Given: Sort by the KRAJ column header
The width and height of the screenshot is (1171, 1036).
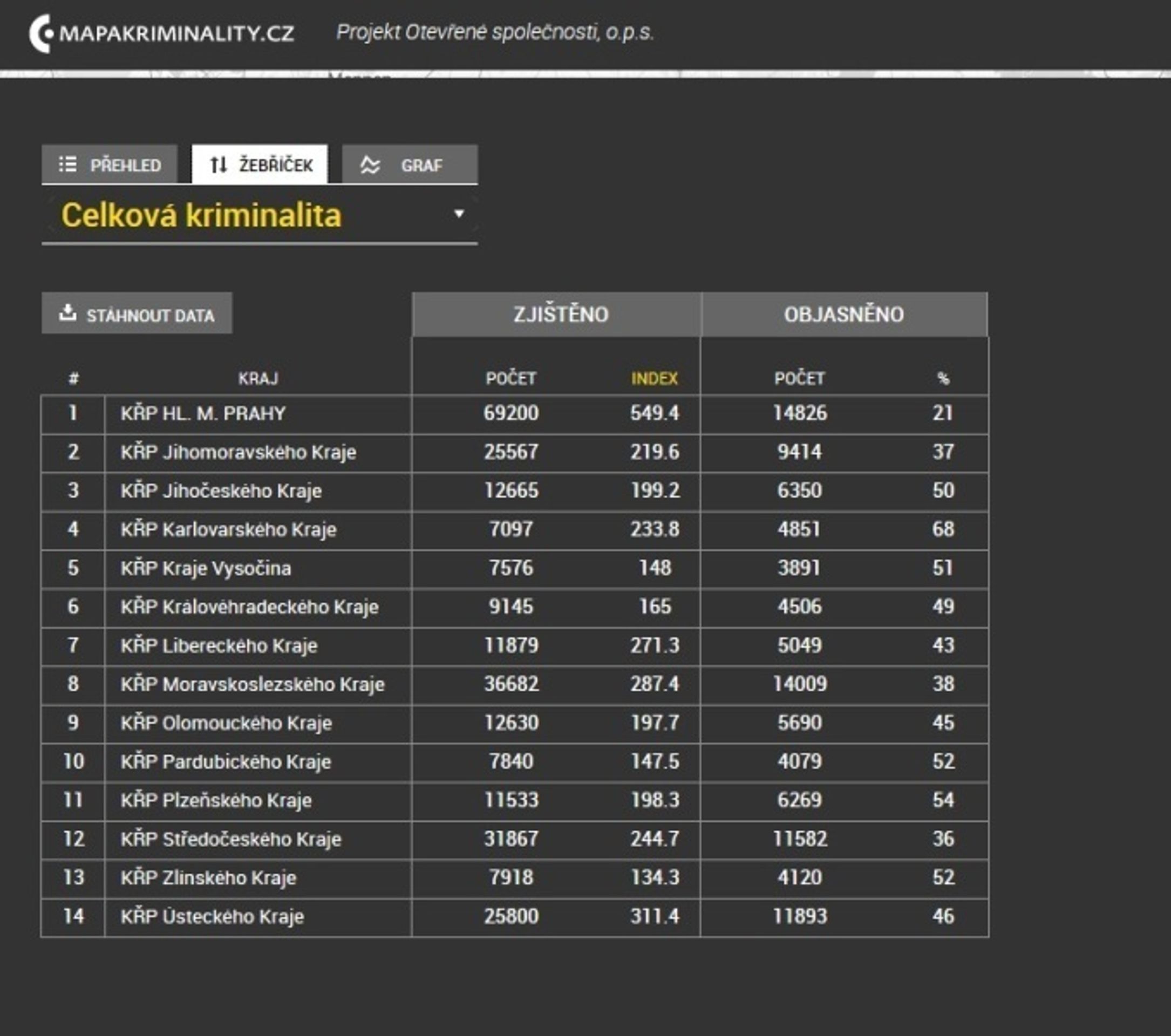Looking at the screenshot, I should [x=258, y=379].
